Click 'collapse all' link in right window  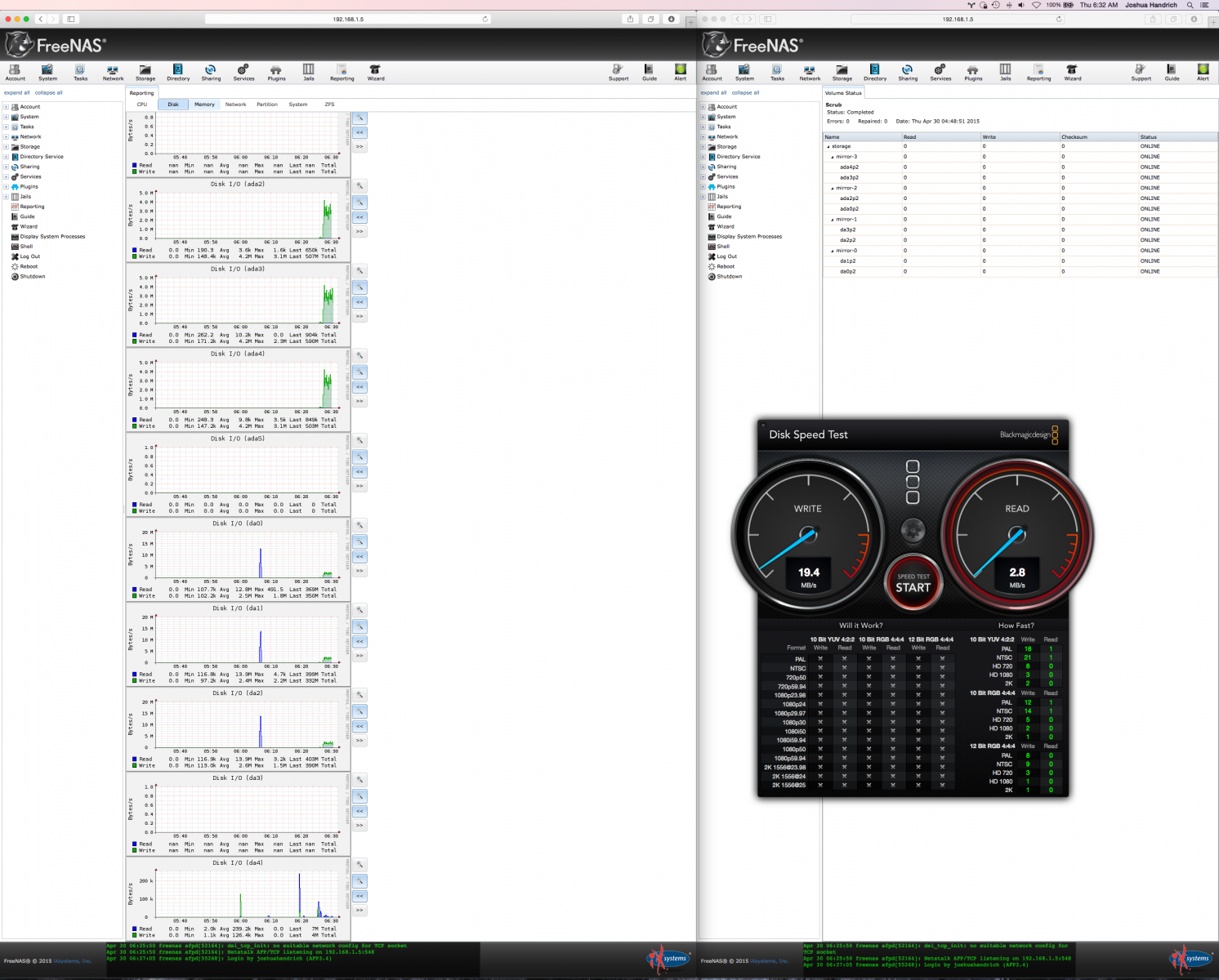pos(745,93)
